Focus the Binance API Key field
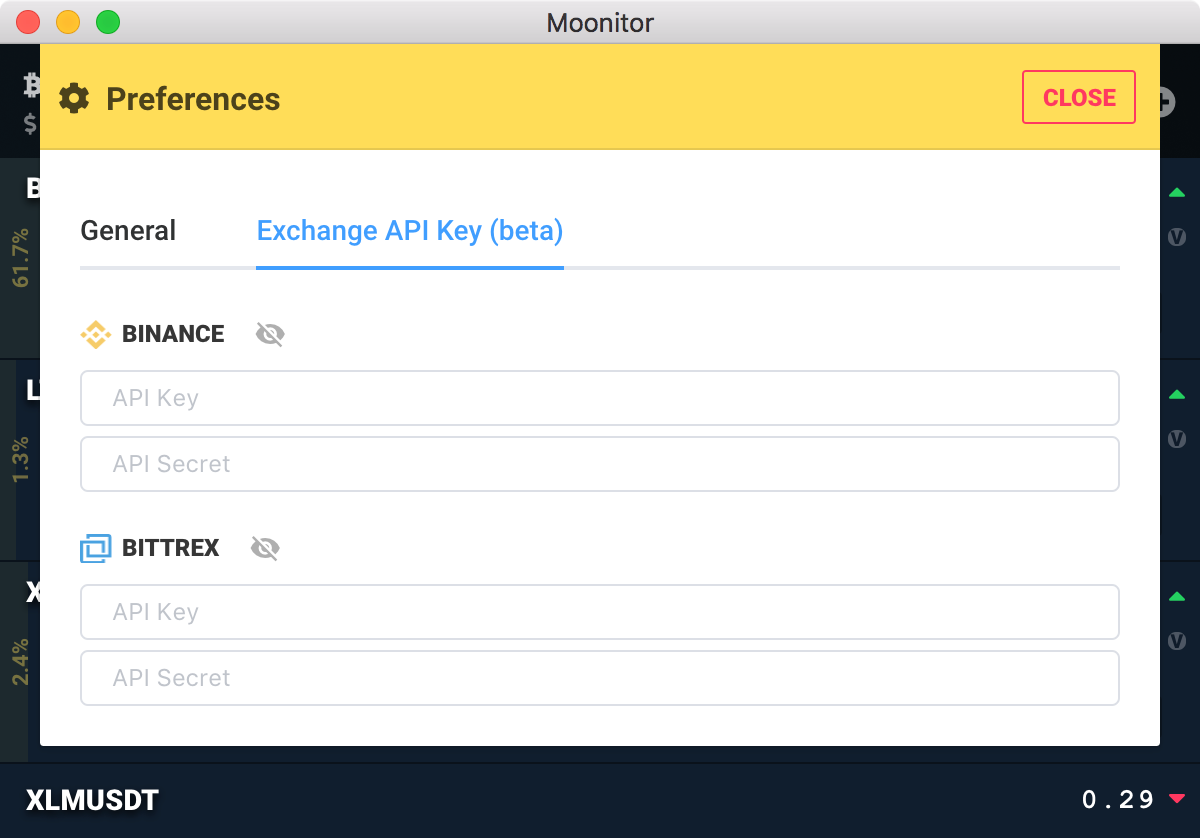 pos(599,398)
